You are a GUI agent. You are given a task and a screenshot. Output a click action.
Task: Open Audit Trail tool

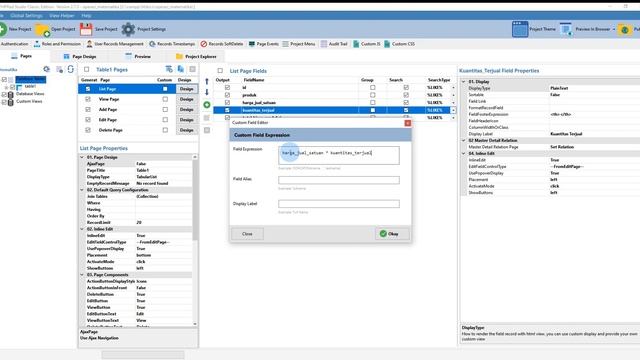click(x=334, y=44)
